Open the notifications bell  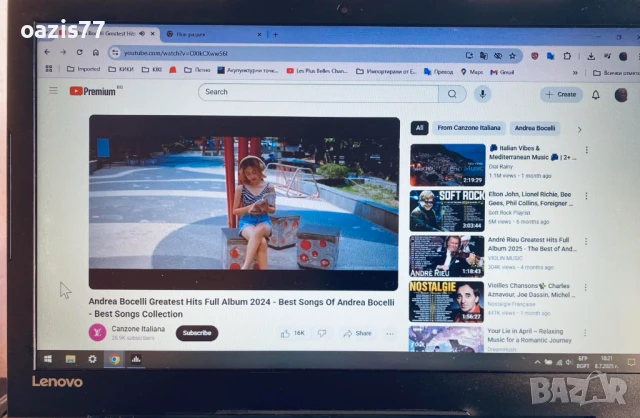click(596, 95)
